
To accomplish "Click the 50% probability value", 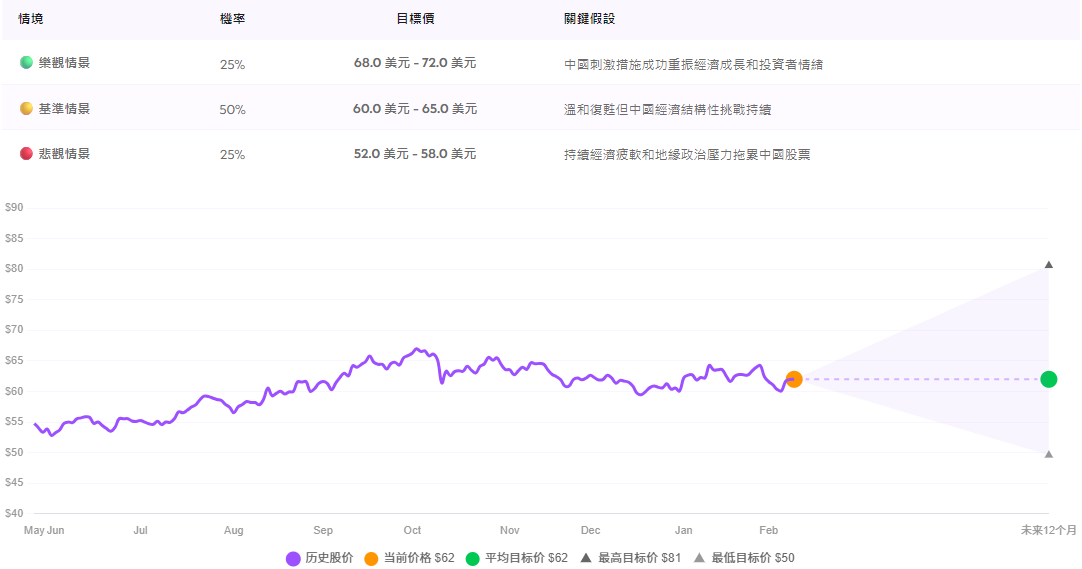I will 233,110.
